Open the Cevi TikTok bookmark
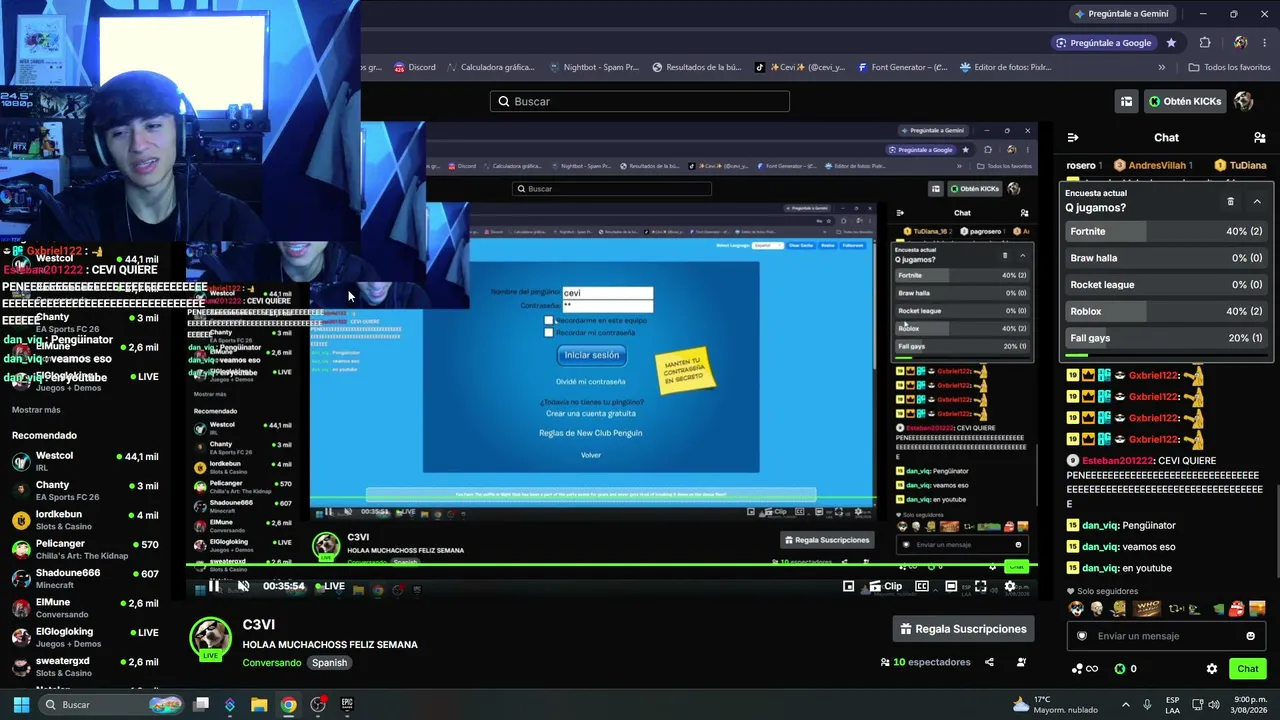Viewport: 1280px width, 720px height. coord(799,67)
